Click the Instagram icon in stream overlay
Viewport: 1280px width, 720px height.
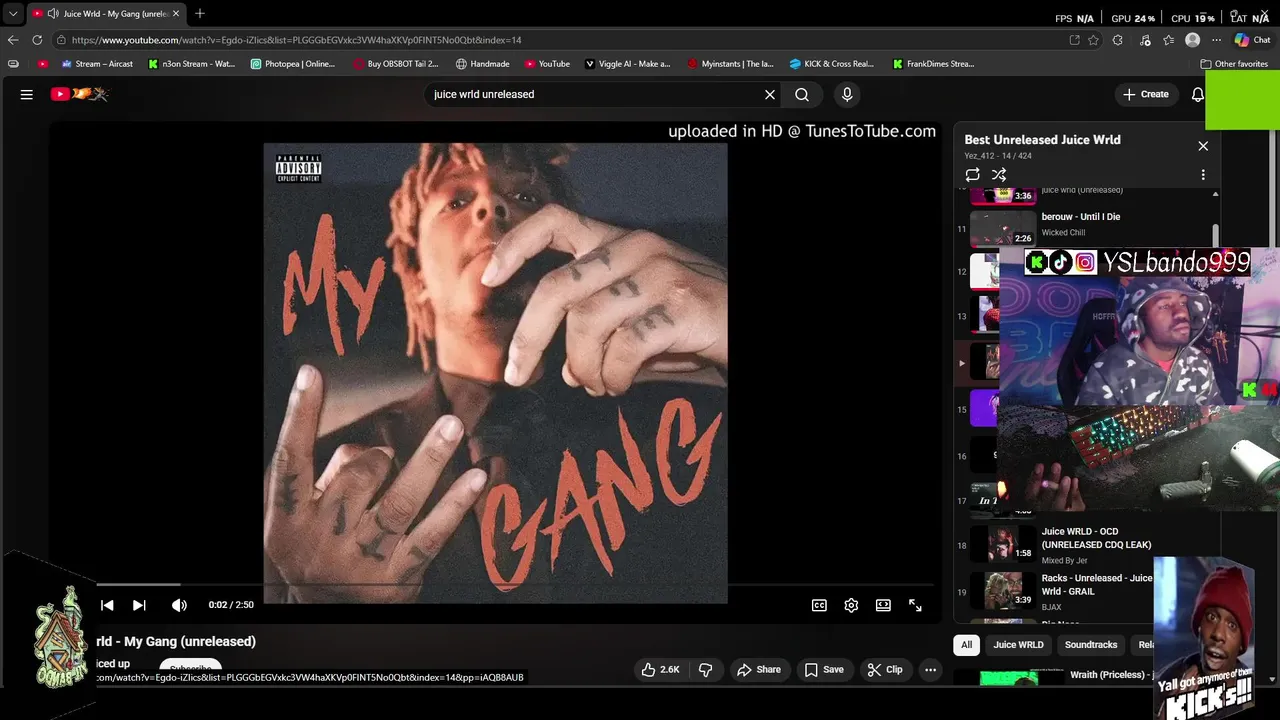(x=1084, y=263)
